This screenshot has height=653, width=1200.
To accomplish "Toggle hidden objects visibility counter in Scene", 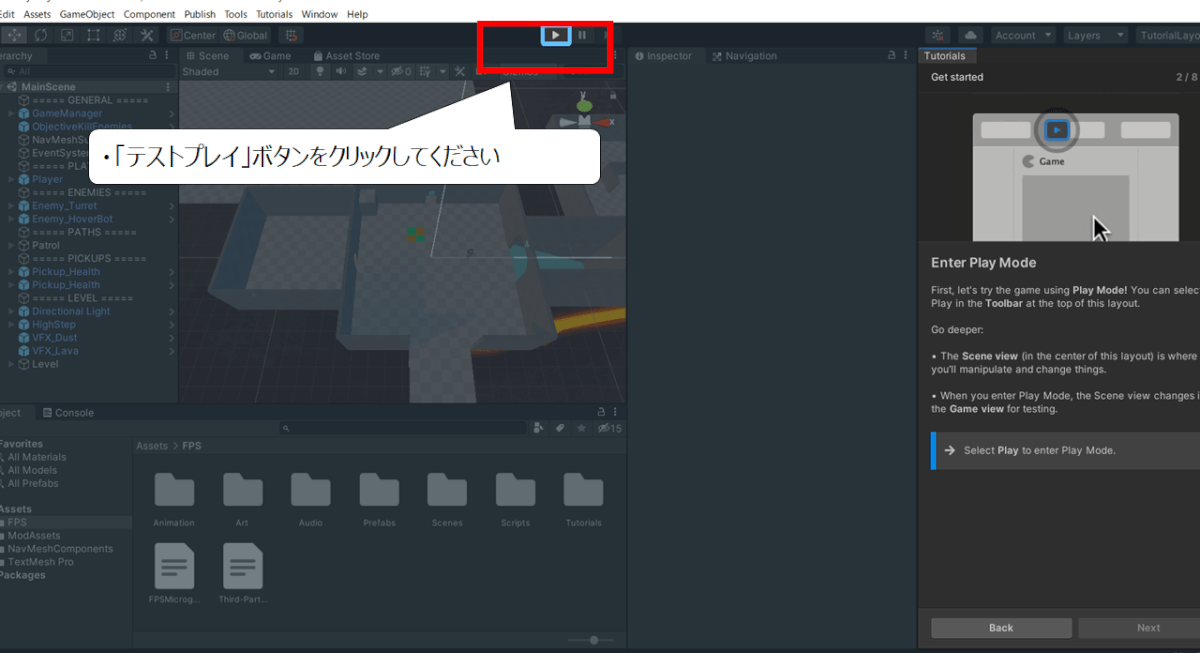I will [x=401, y=72].
